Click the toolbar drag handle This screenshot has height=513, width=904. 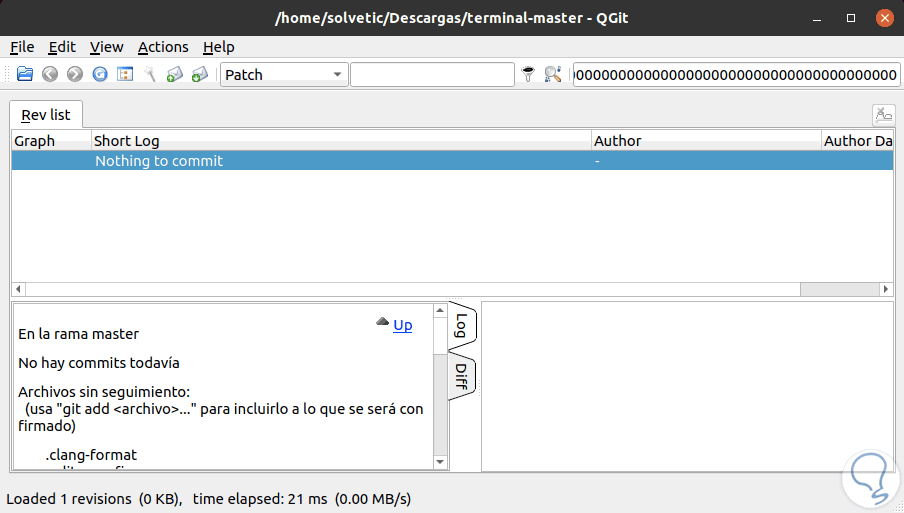[7, 74]
